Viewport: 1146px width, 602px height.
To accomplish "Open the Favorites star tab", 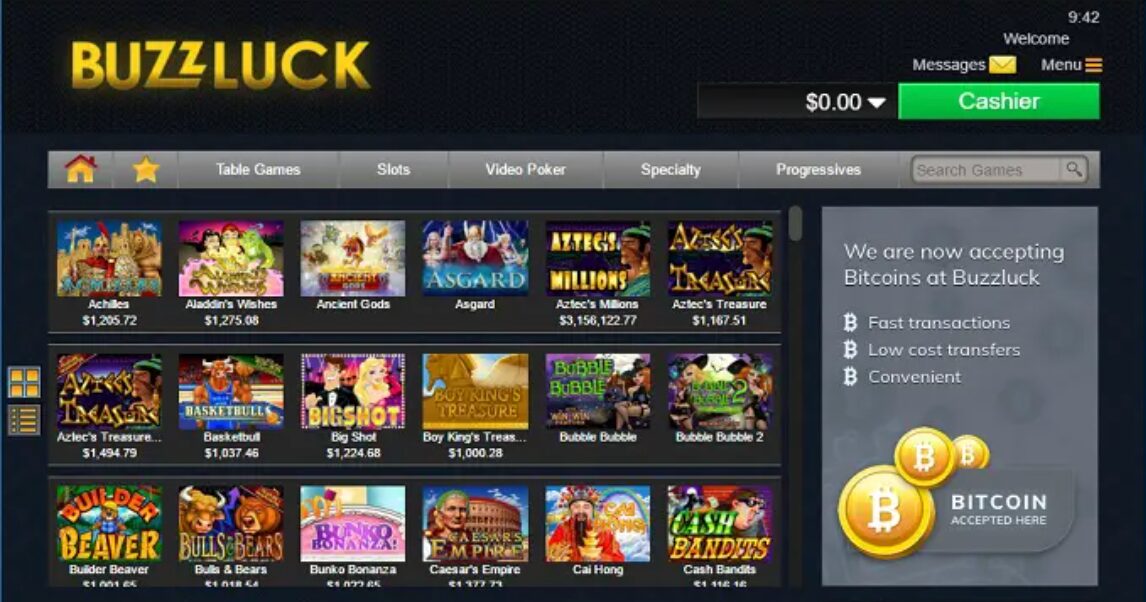I will (145, 169).
